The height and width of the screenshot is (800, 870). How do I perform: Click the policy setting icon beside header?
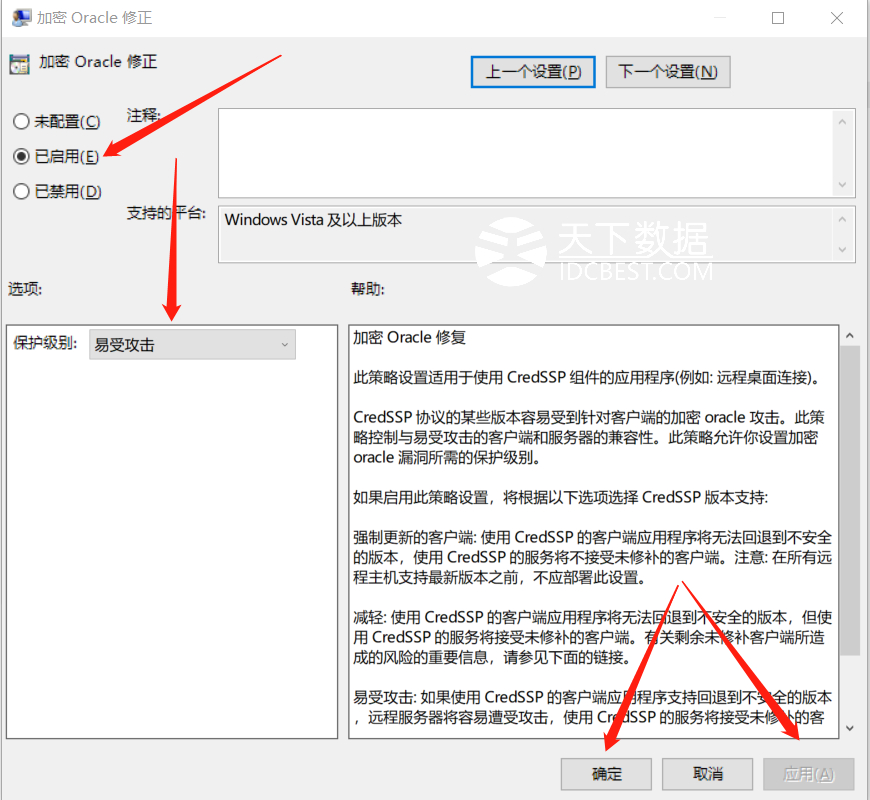click(19, 63)
